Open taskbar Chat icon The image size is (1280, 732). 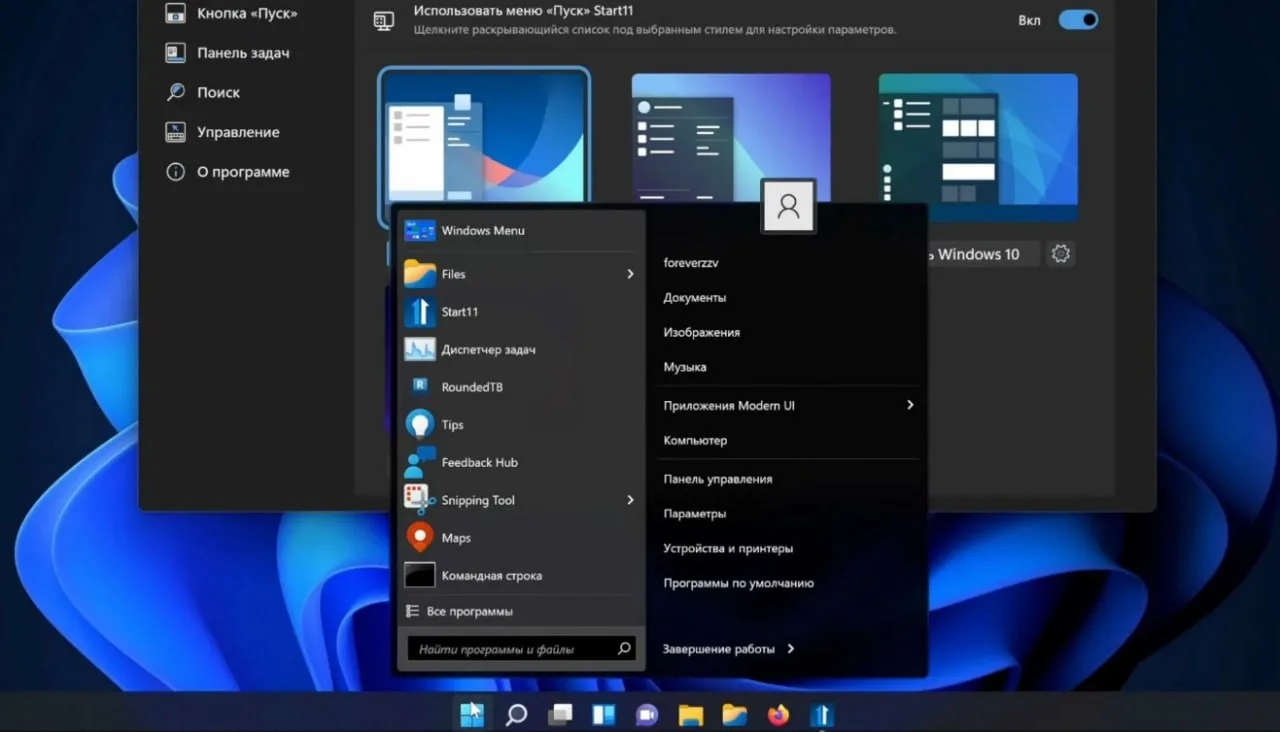(647, 715)
